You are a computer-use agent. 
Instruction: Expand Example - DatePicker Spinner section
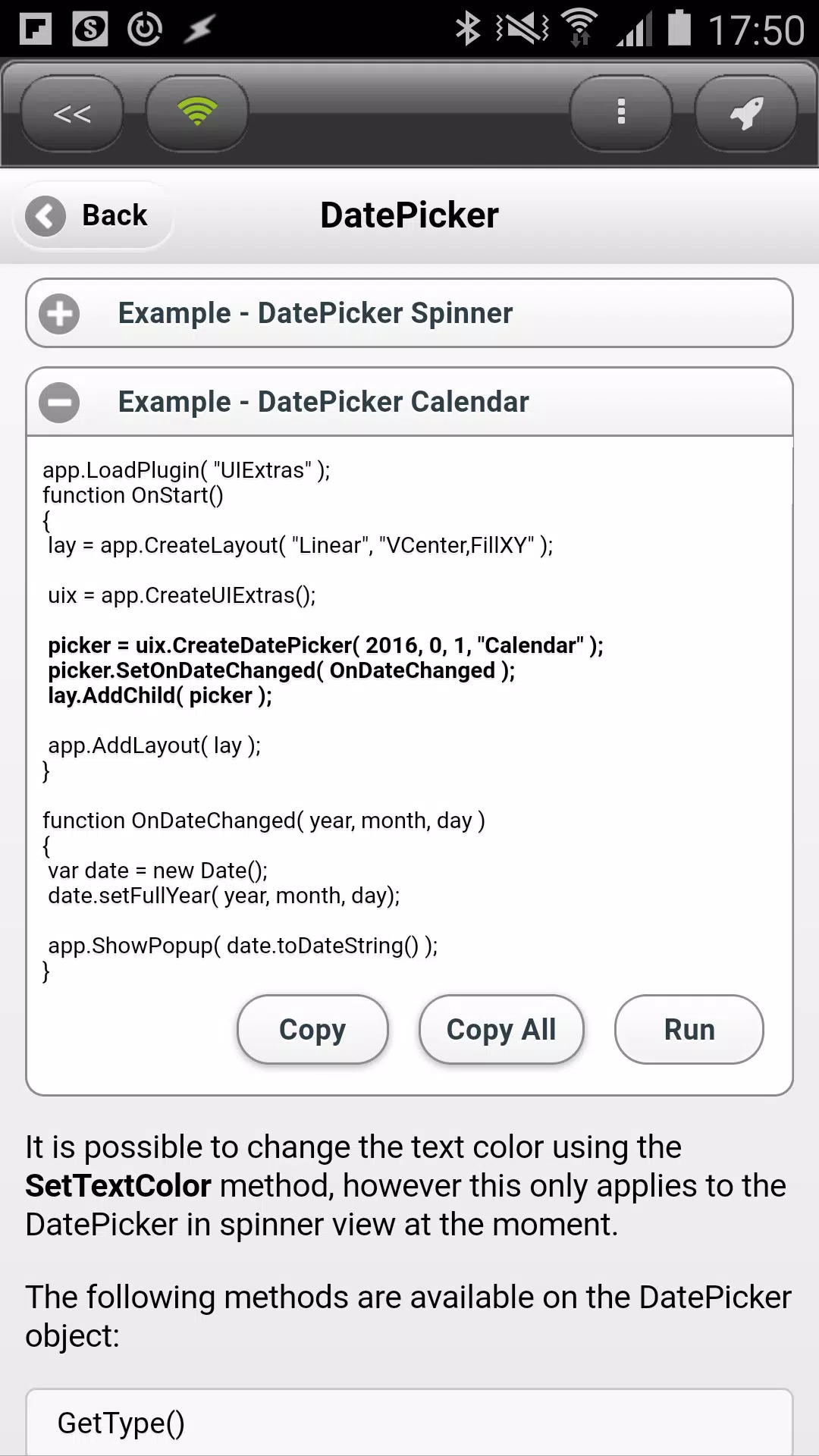(x=409, y=313)
